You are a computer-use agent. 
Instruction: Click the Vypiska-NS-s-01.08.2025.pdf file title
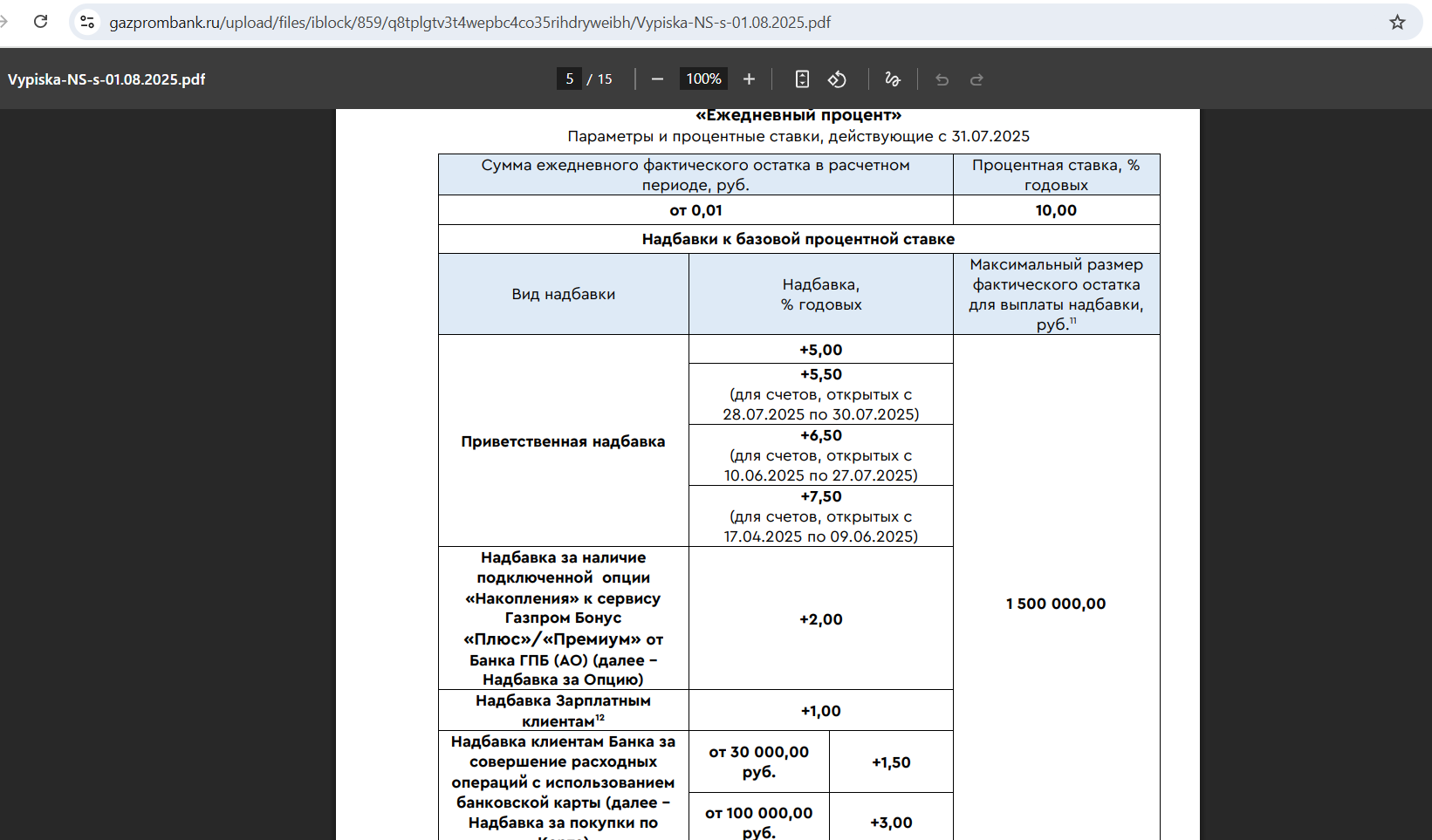click(x=106, y=79)
